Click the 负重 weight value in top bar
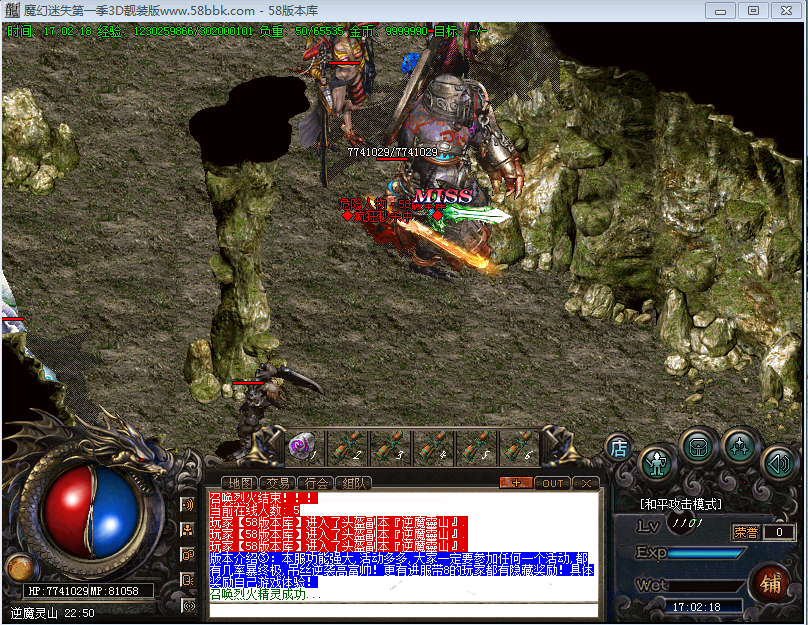The height and width of the screenshot is (625, 808). click(x=301, y=31)
